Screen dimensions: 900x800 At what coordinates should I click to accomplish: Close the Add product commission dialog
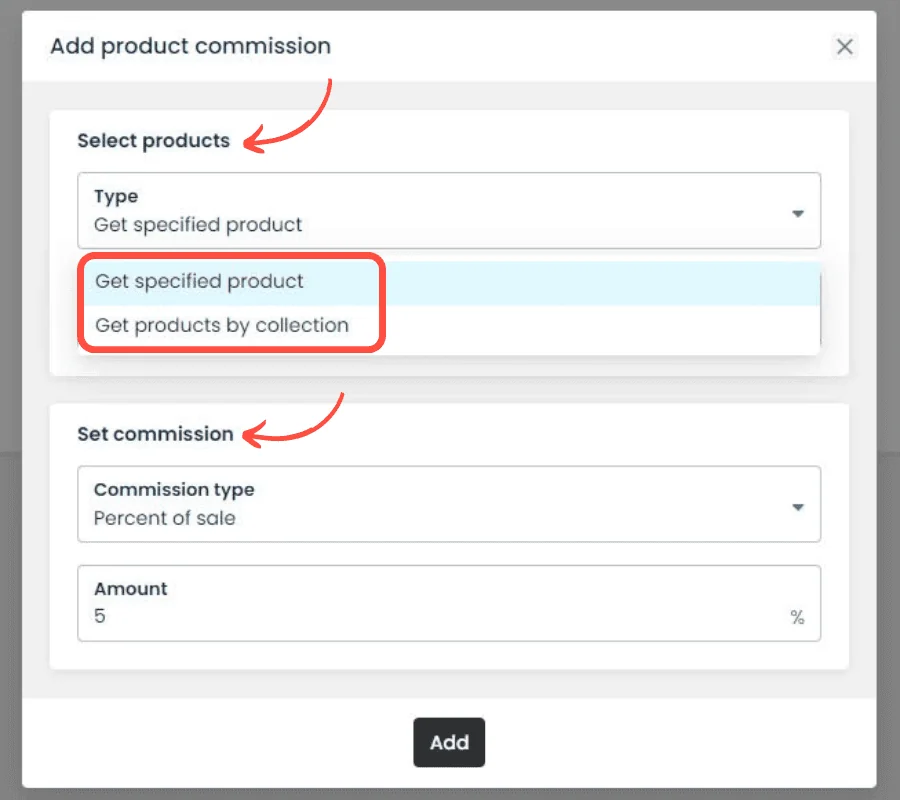pyautogui.click(x=845, y=46)
